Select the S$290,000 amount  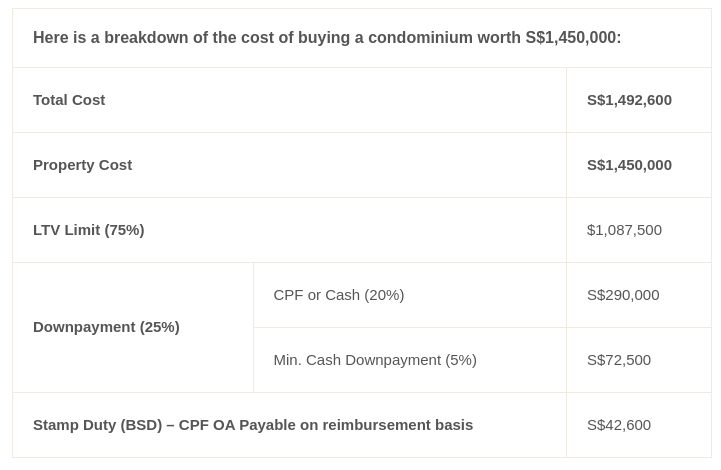pyautogui.click(x=623, y=295)
